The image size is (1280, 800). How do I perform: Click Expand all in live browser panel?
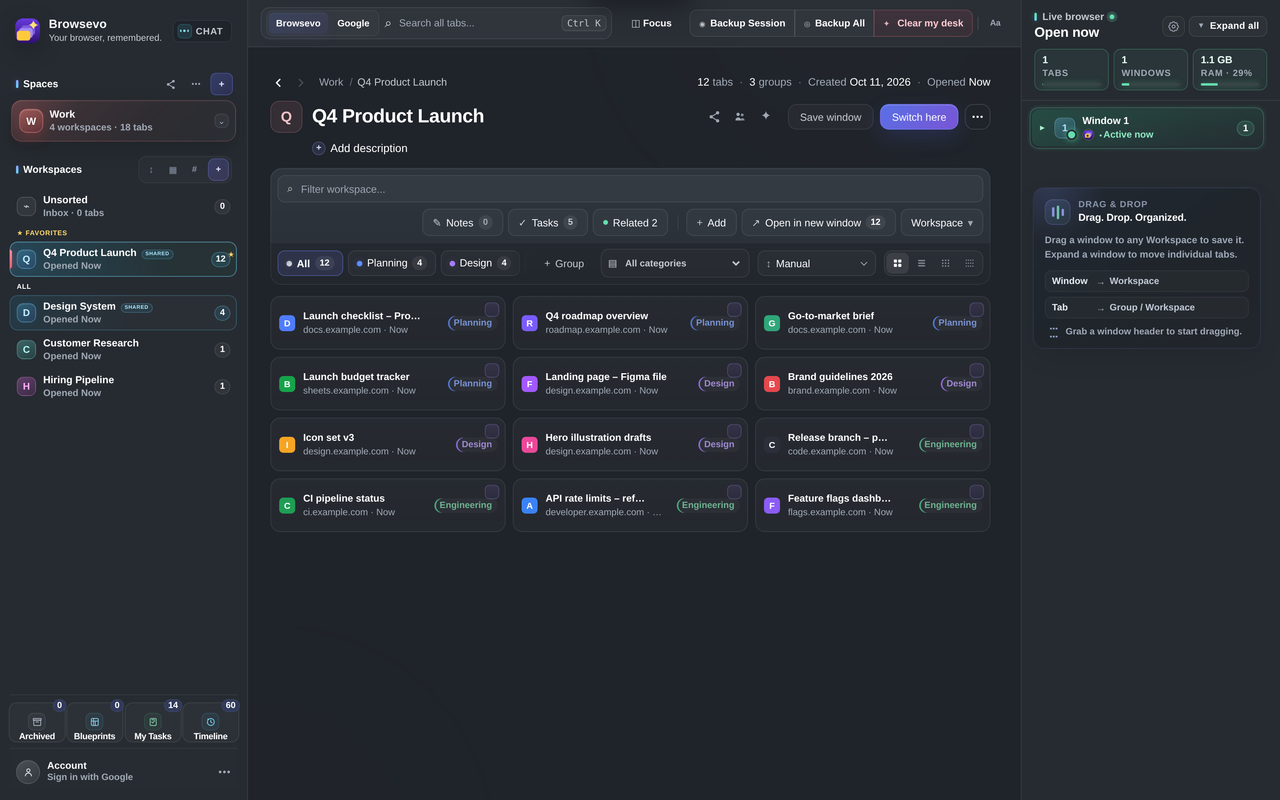click(x=1228, y=26)
